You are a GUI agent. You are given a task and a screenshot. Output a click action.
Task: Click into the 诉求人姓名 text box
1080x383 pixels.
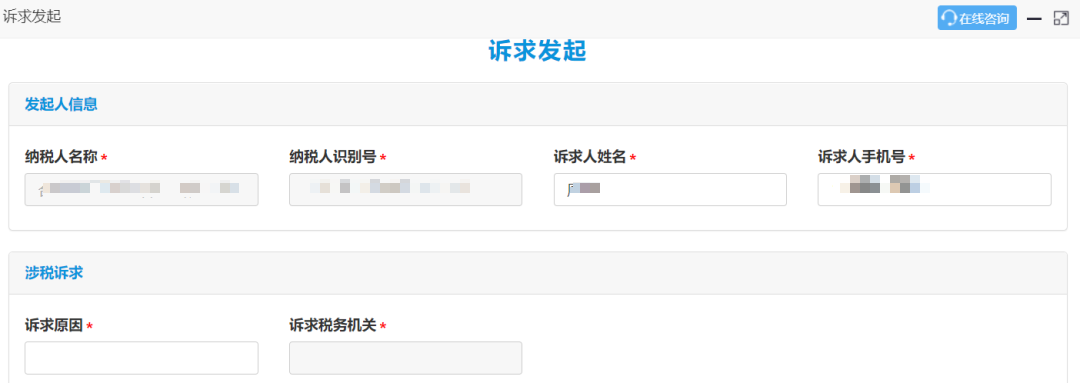(669, 189)
